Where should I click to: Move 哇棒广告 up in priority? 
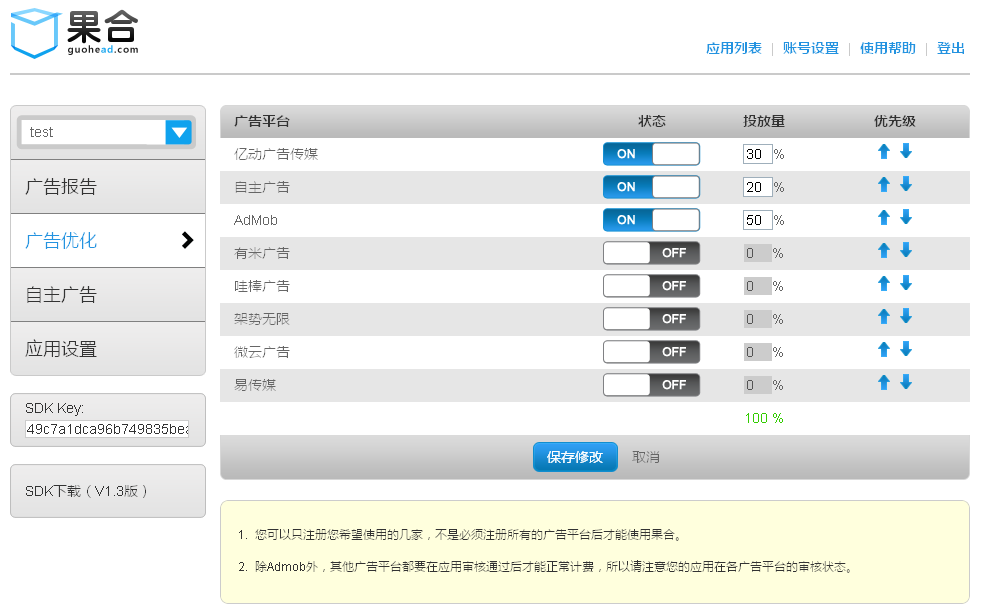click(x=884, y=284)
